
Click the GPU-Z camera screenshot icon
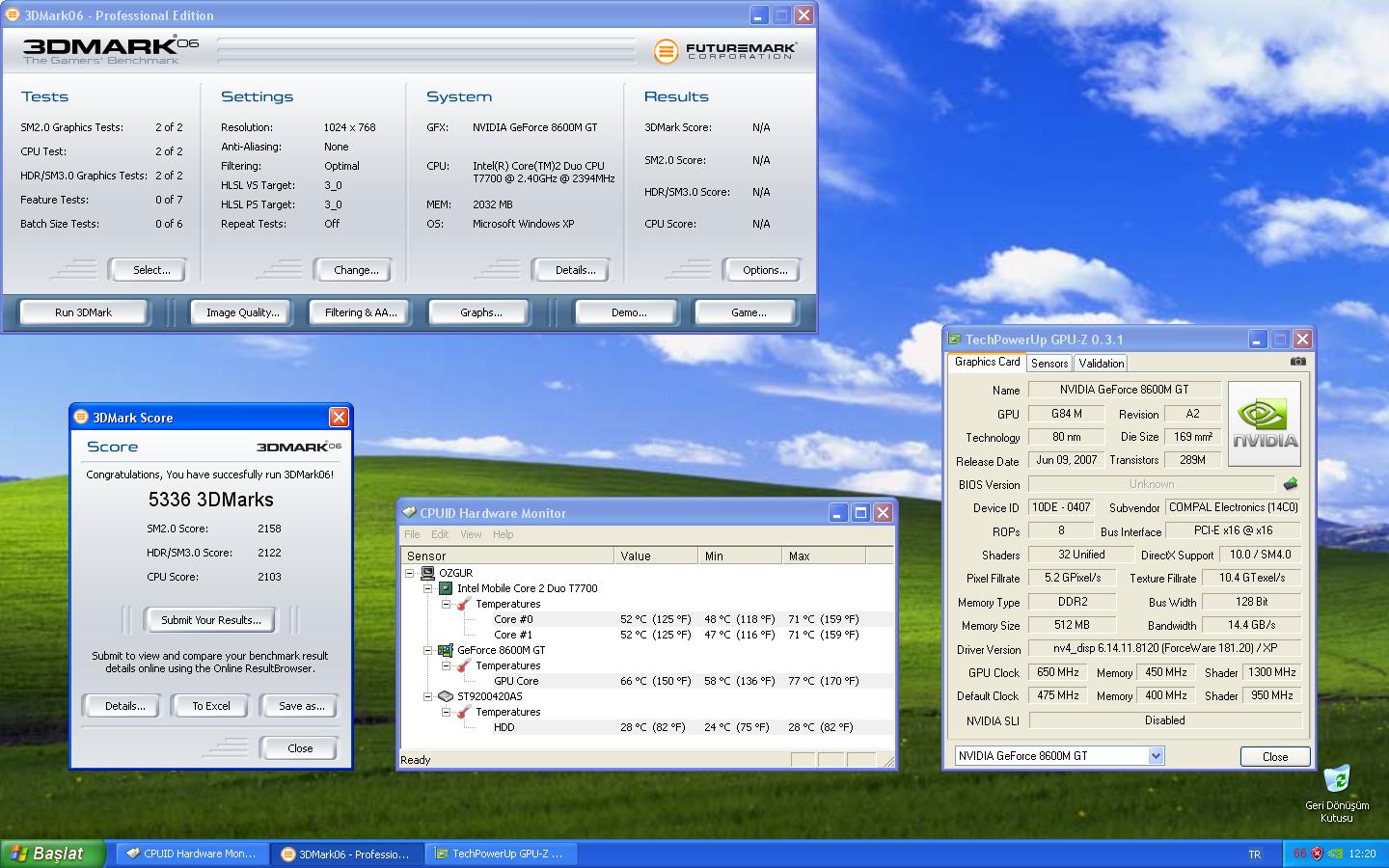1298,362
